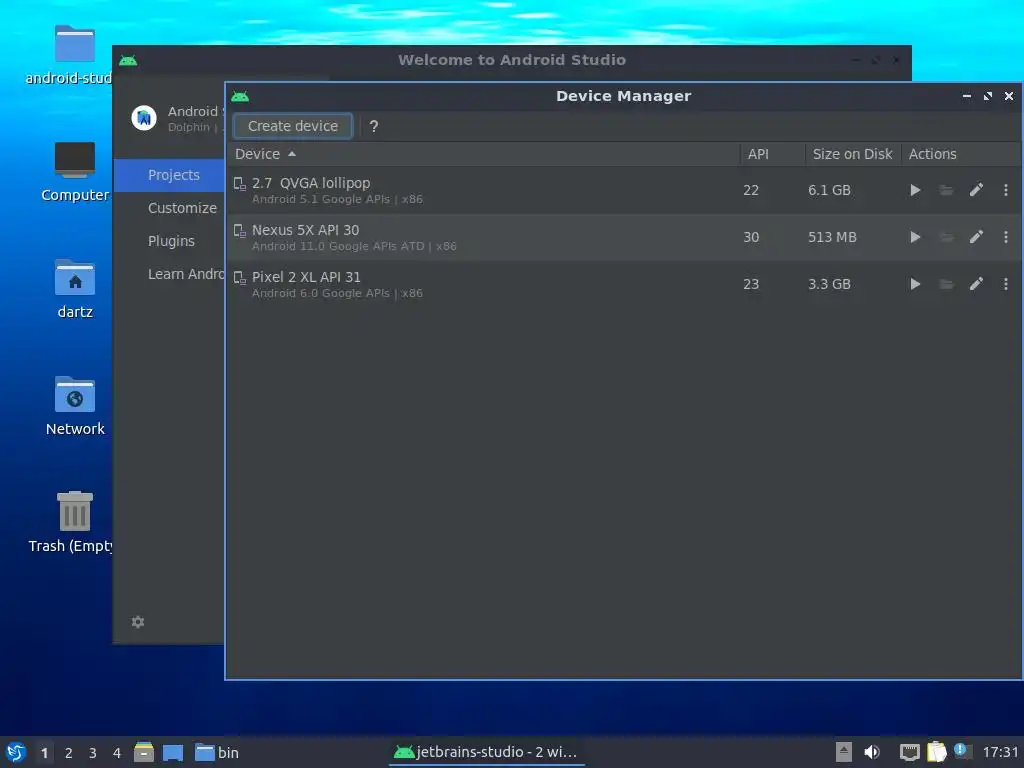Switch to workspace 2
Image resolution: width=1024 pixels, height=768 pixels.
click(69, 753)
